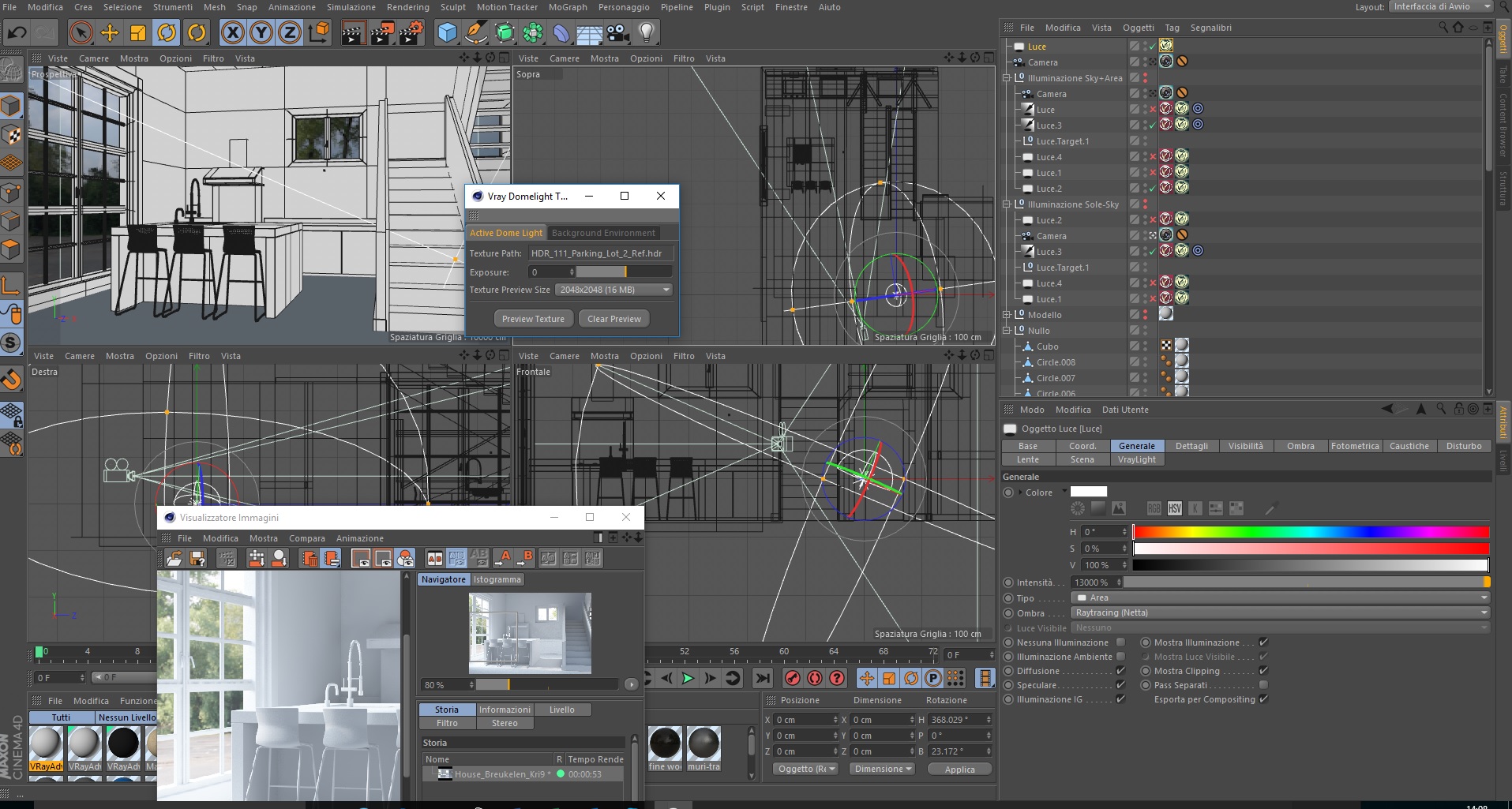
Task: Open the Tipo dropdown showing Area
Action: click(1279, 597)
